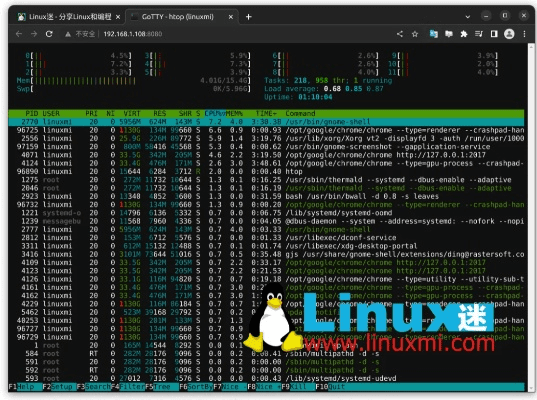Open the Chrome three-dot menu
The image size is (537, 400).
point(524,34)
